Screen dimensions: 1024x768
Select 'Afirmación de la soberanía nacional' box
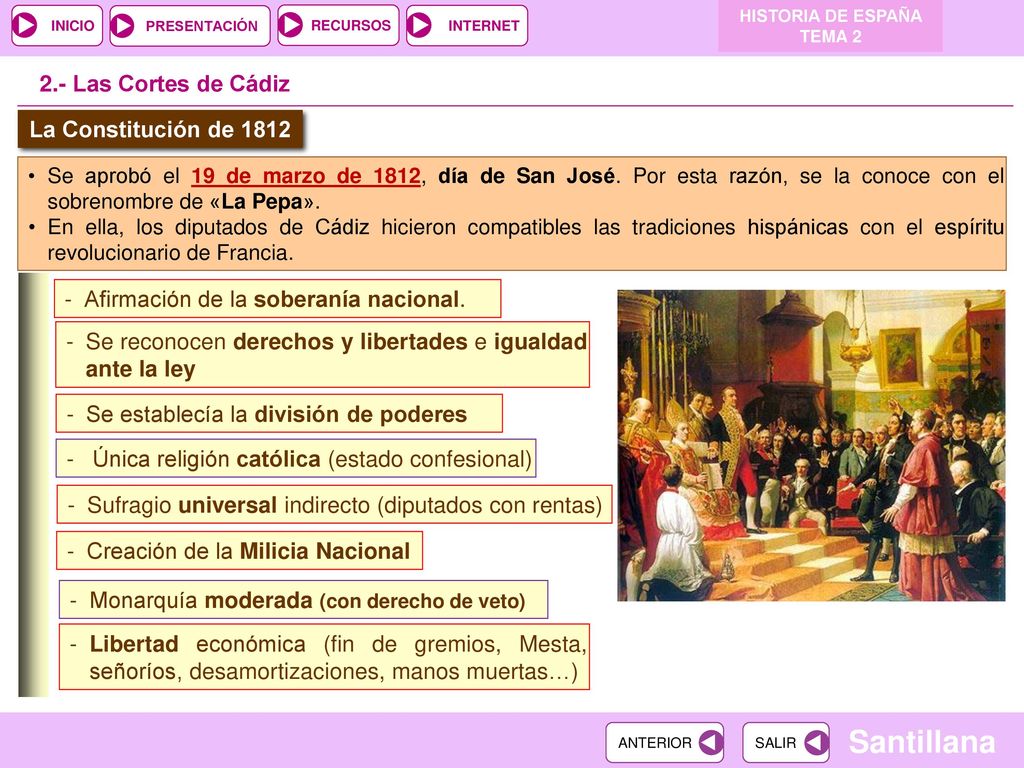tap(278, 299)
